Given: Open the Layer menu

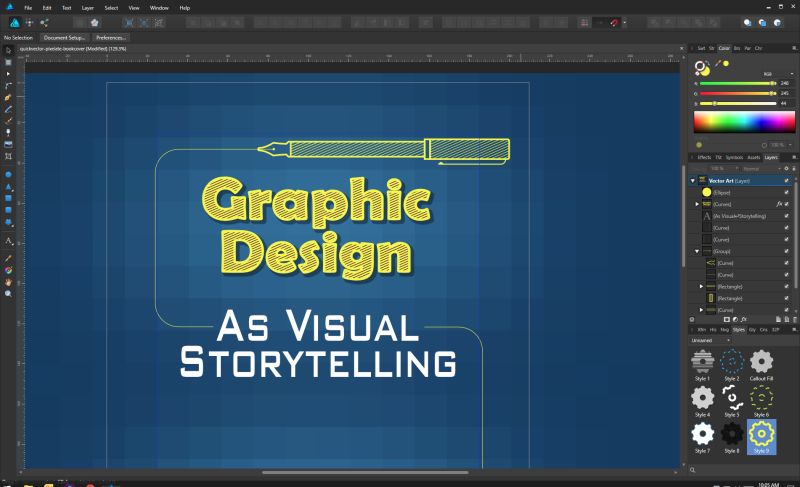Looking at the screenshot, I should pos(88,8).
